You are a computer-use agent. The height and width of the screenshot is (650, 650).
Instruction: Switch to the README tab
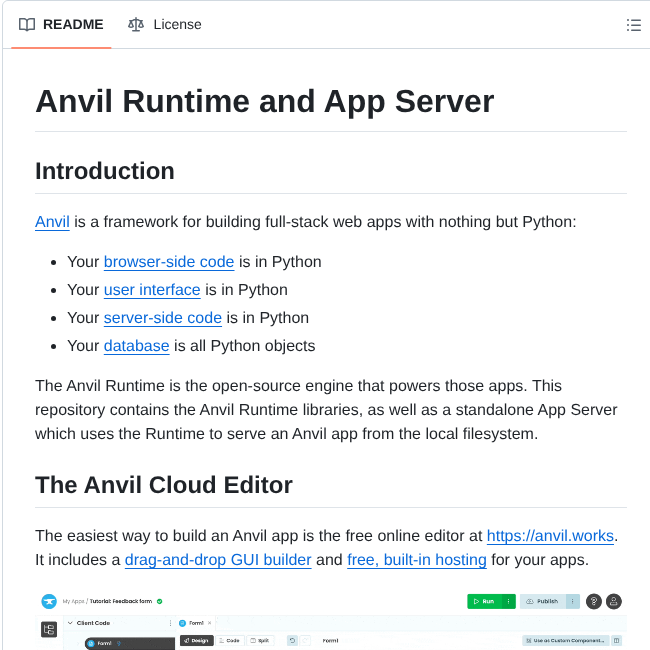point(61,24)
